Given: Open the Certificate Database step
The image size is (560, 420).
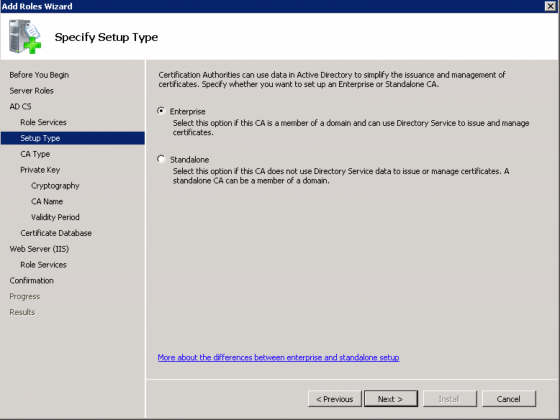Looking at the screenshot, I should coord(56,233).
